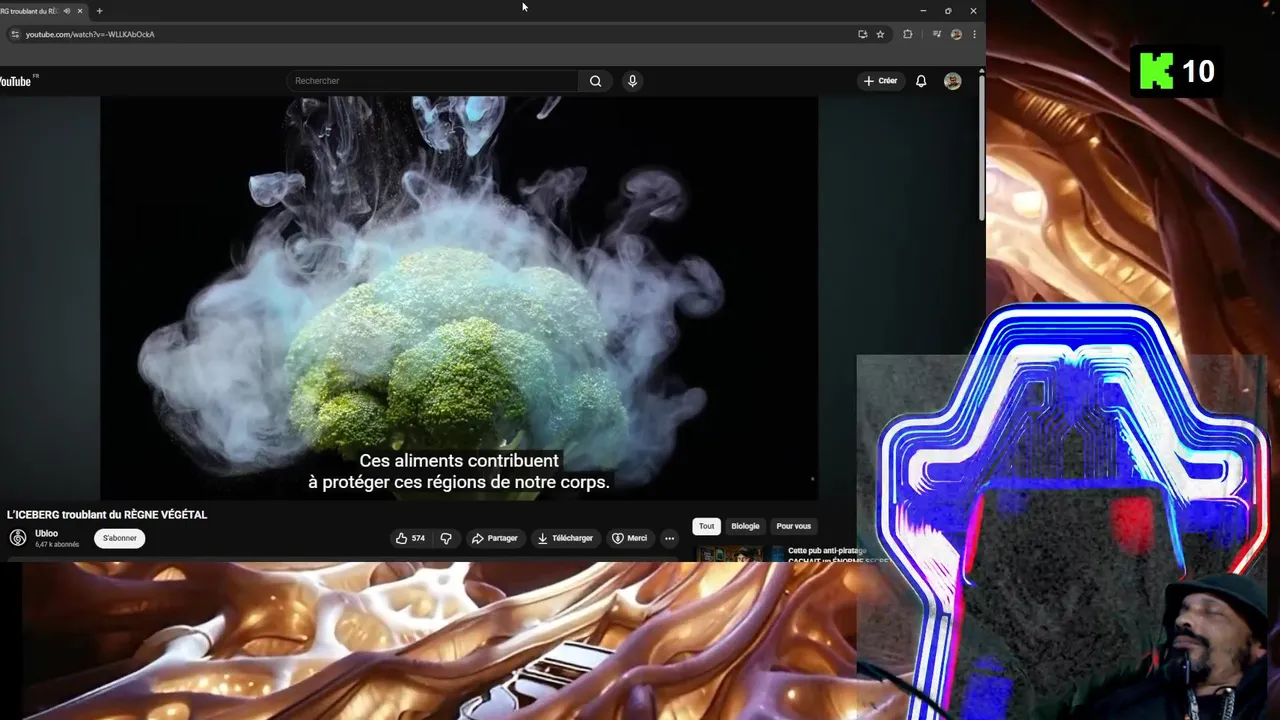Click the install app icon in address bar
Viewport: 1280px width, 720px height.
(x=862, y=34)
